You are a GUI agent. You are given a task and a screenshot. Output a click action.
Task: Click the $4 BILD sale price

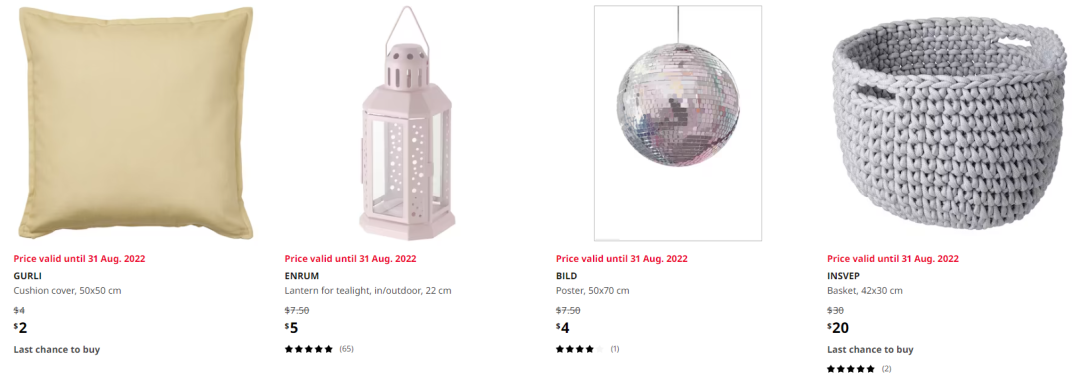click(563, 328)
